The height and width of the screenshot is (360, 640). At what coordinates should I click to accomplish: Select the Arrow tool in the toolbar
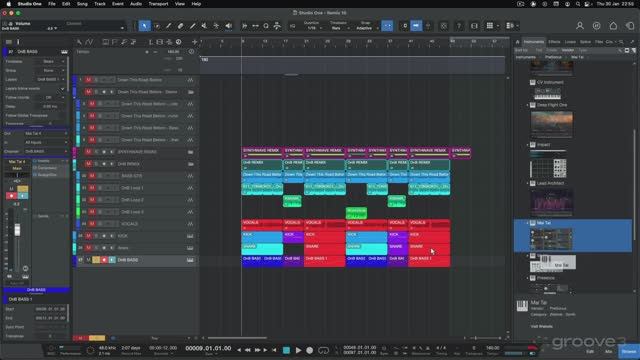(144, 26)
